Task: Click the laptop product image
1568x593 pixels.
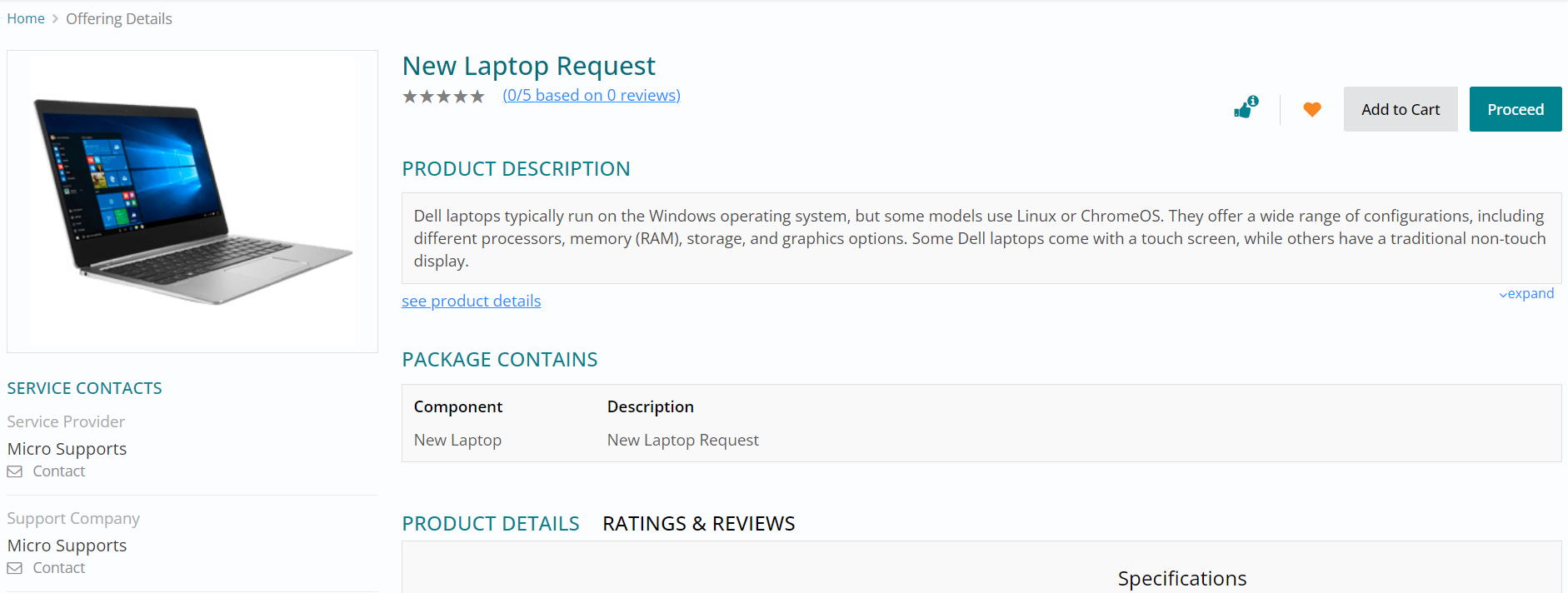Action: click(x=192, y=201)
